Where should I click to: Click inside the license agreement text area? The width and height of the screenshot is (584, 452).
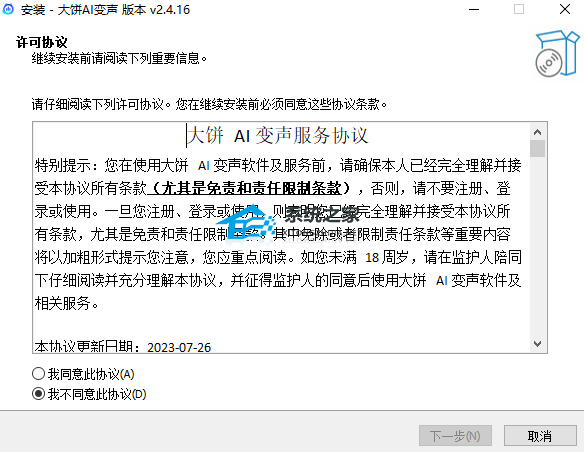281,237
